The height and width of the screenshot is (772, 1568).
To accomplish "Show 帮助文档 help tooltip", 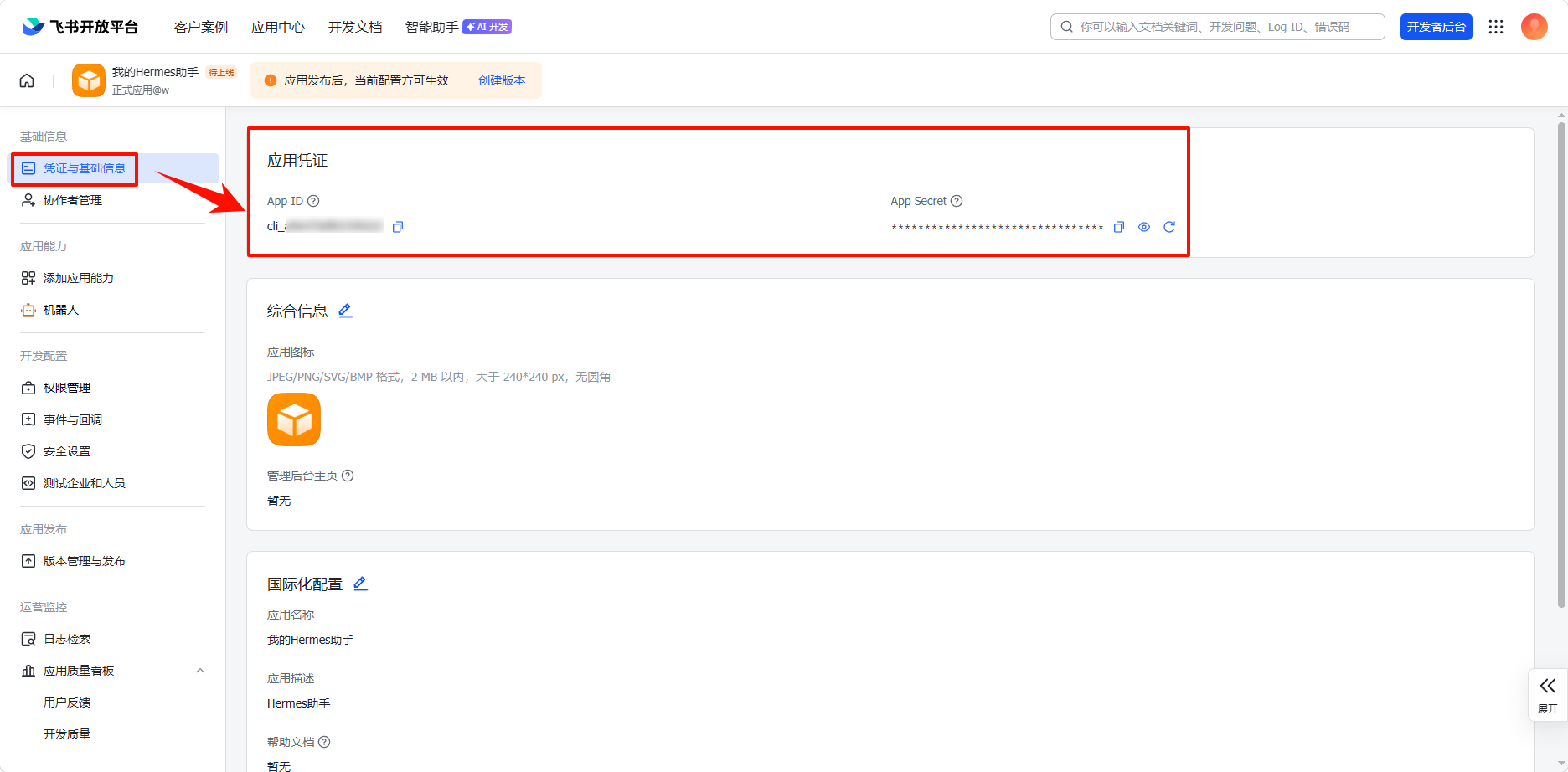I will tap(324, 742).
